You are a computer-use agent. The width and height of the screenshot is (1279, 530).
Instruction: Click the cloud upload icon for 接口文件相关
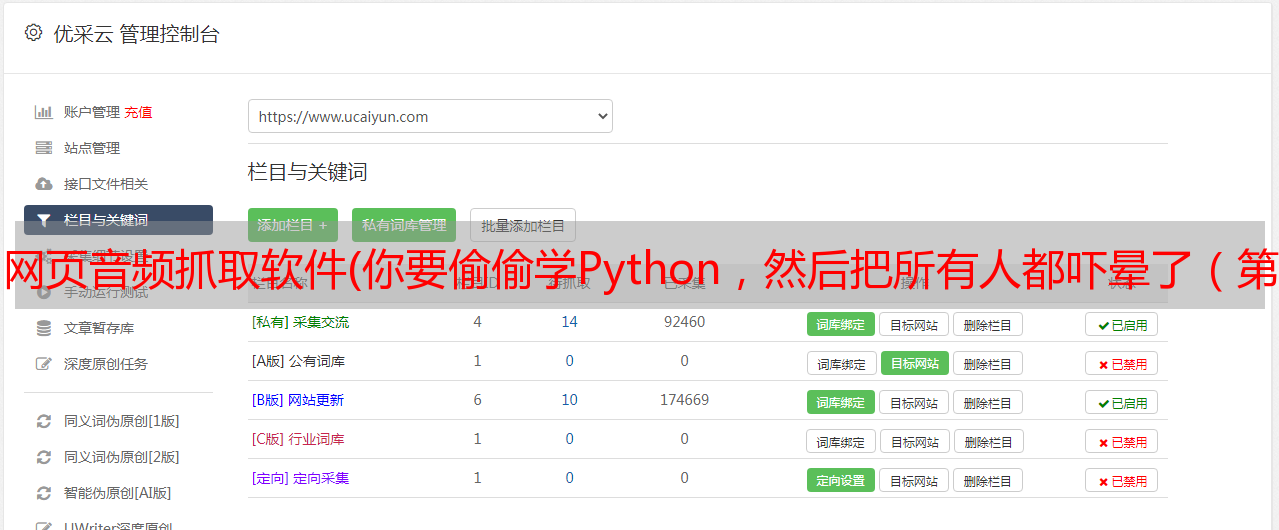click(x=44, y=184)
